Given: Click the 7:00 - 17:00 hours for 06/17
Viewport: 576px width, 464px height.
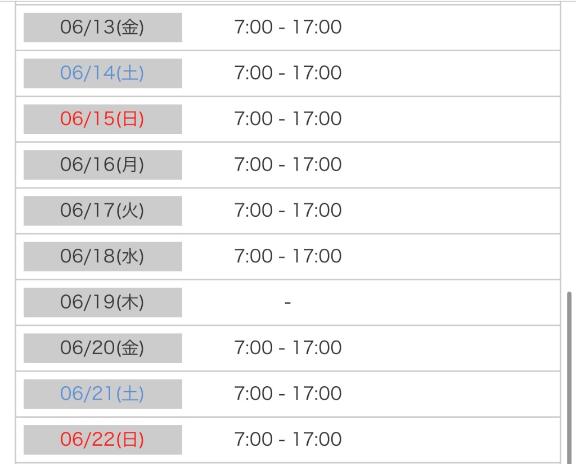Looking at the screenshot, I should click(x=288, y=210).
